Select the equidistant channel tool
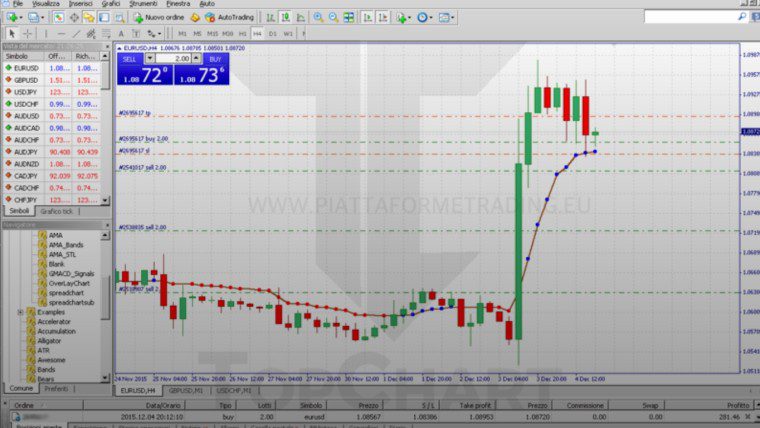760x428 pixels. click(91, 33)
